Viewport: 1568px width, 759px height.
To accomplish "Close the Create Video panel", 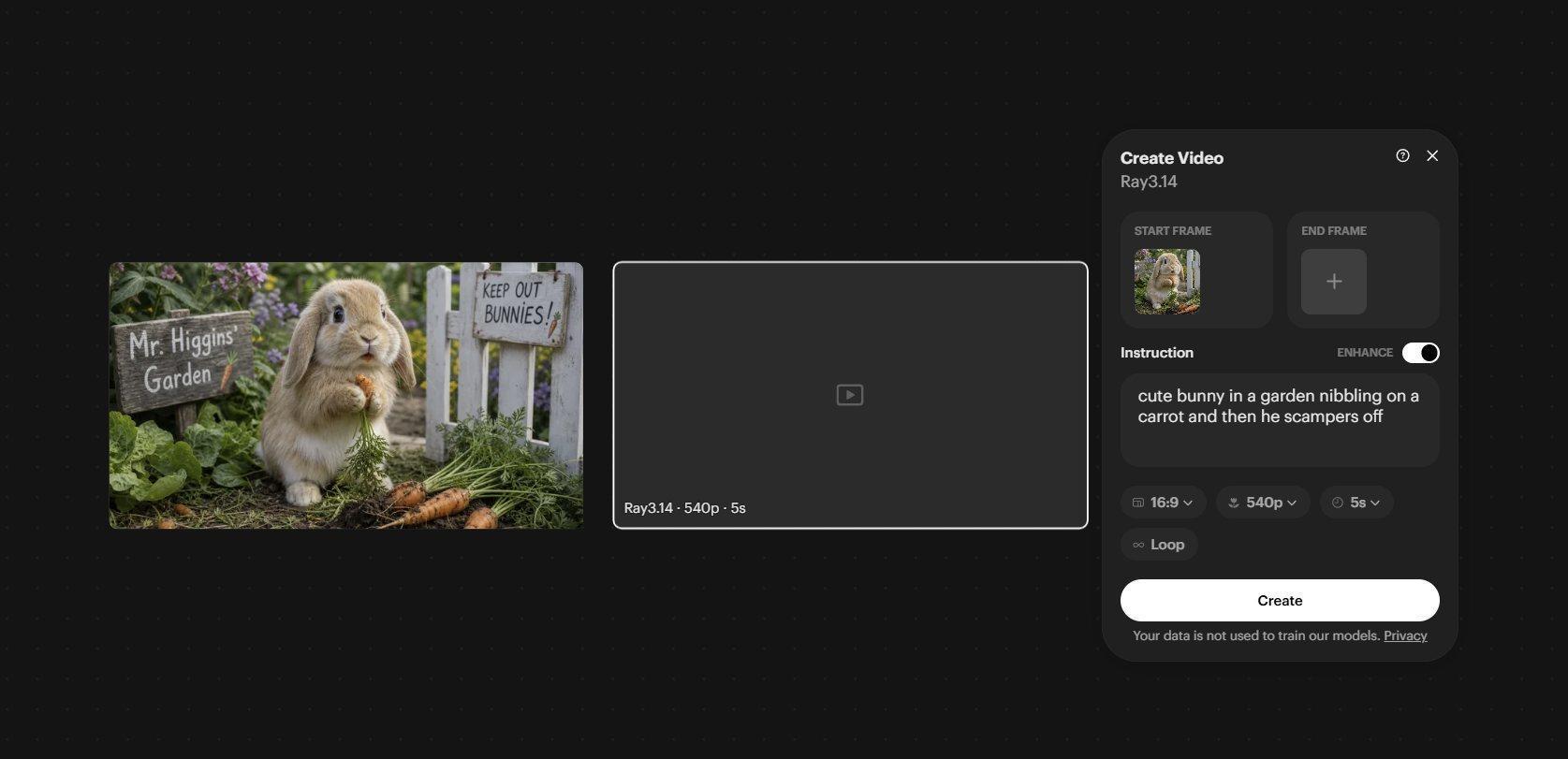I will [x=1432, y=156].
